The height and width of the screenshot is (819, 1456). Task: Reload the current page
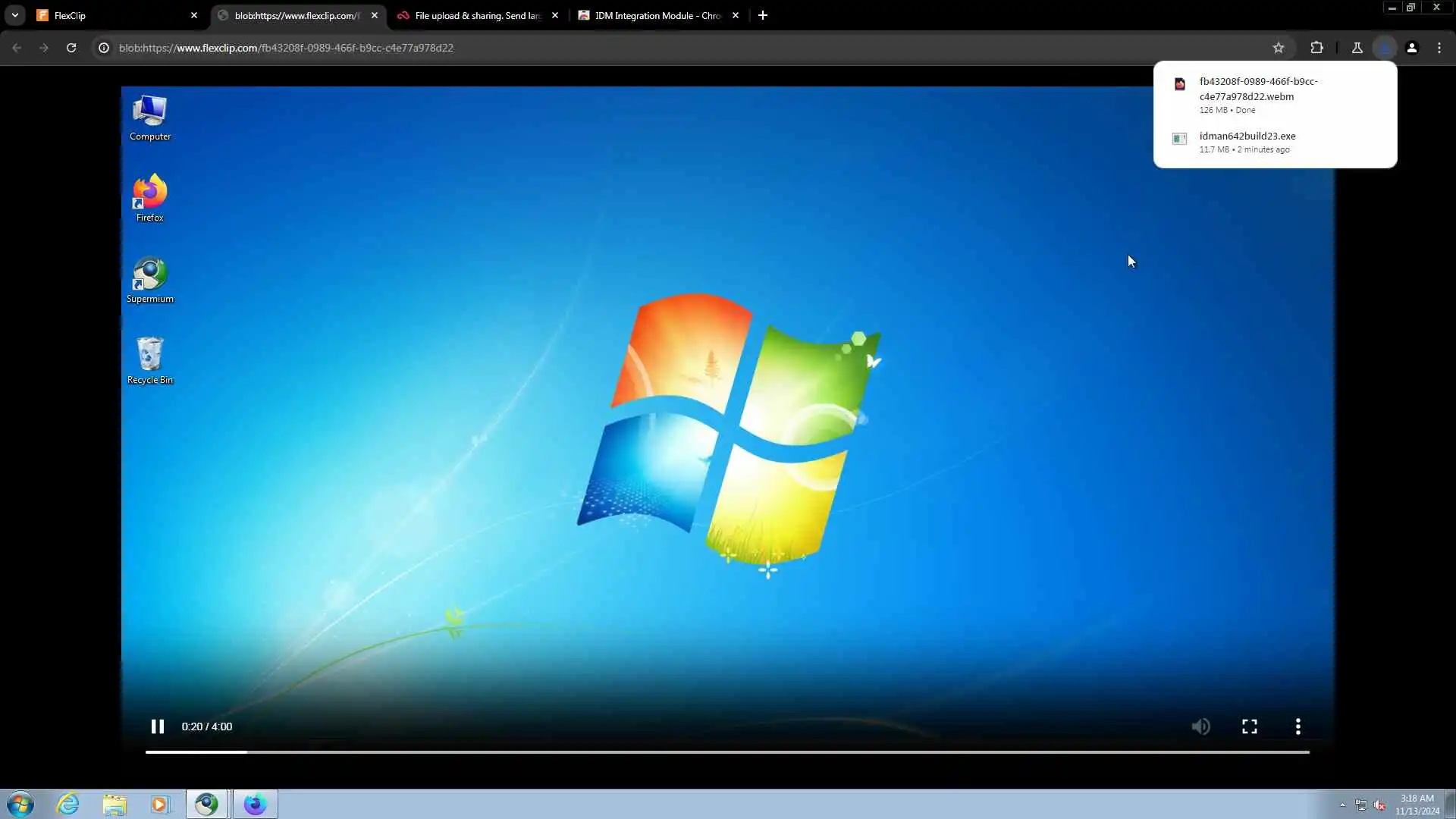click(x=71, y=48)
